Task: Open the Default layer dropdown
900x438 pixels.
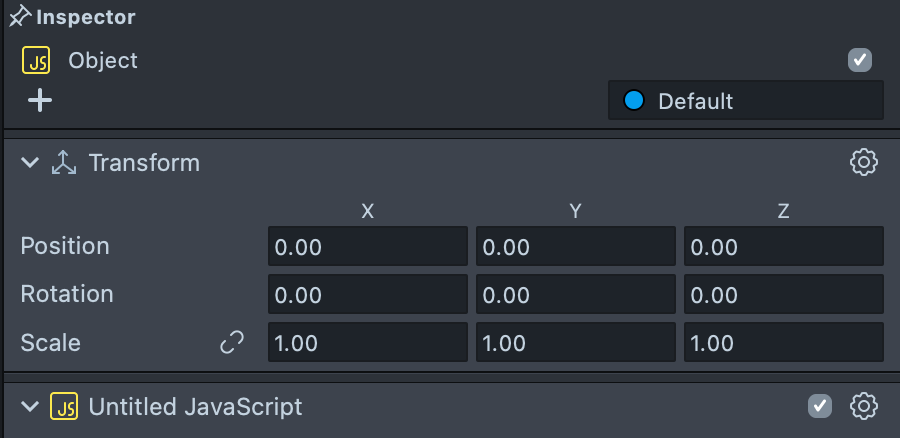Action: tap(746, 101)
